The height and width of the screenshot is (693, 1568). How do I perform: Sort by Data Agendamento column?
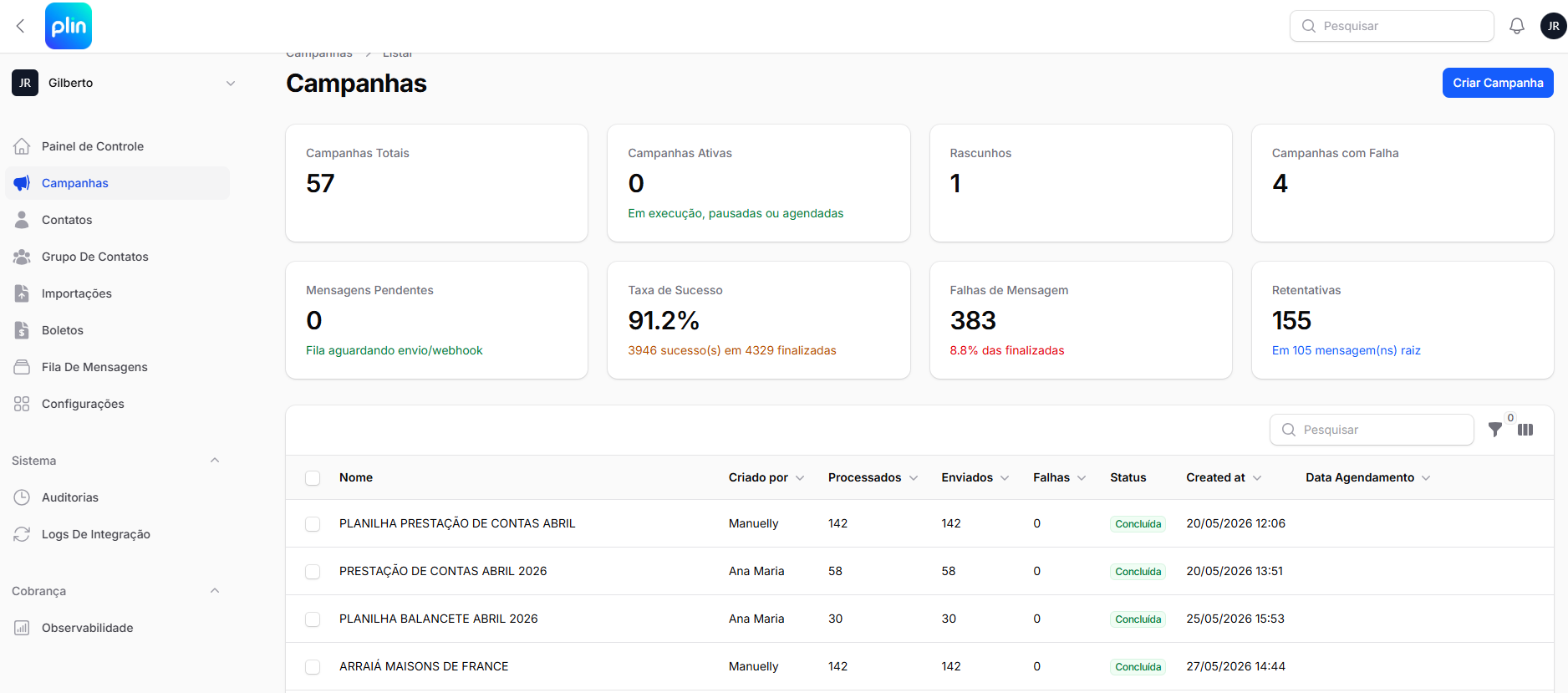pyautogui.click(x=1368, y=477)
